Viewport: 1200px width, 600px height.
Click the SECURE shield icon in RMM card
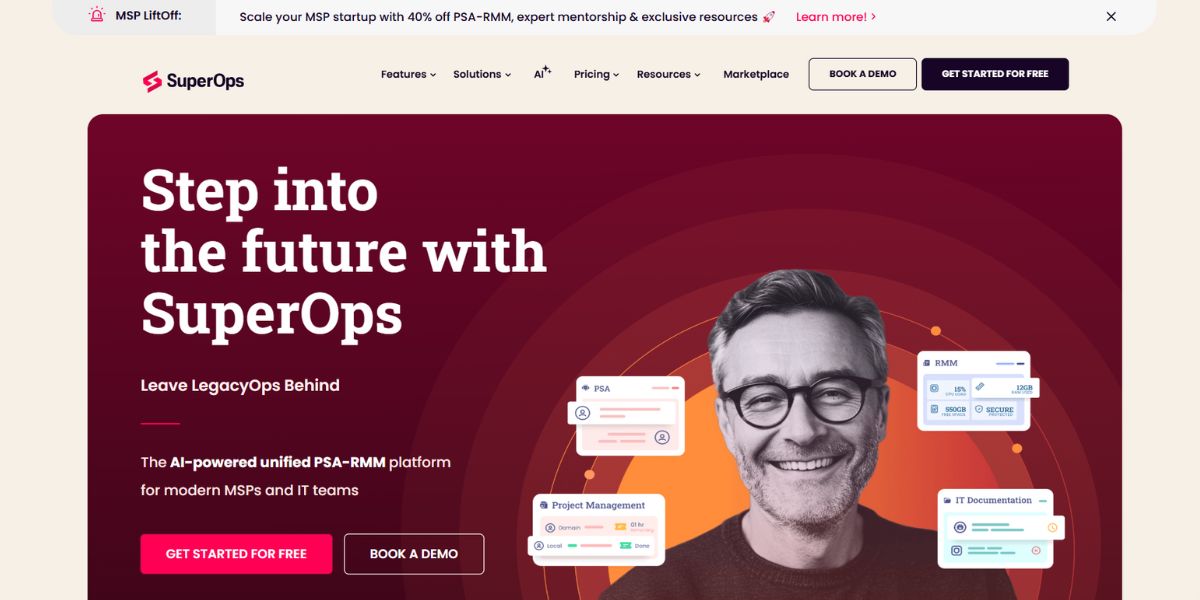tap(979, 409)
